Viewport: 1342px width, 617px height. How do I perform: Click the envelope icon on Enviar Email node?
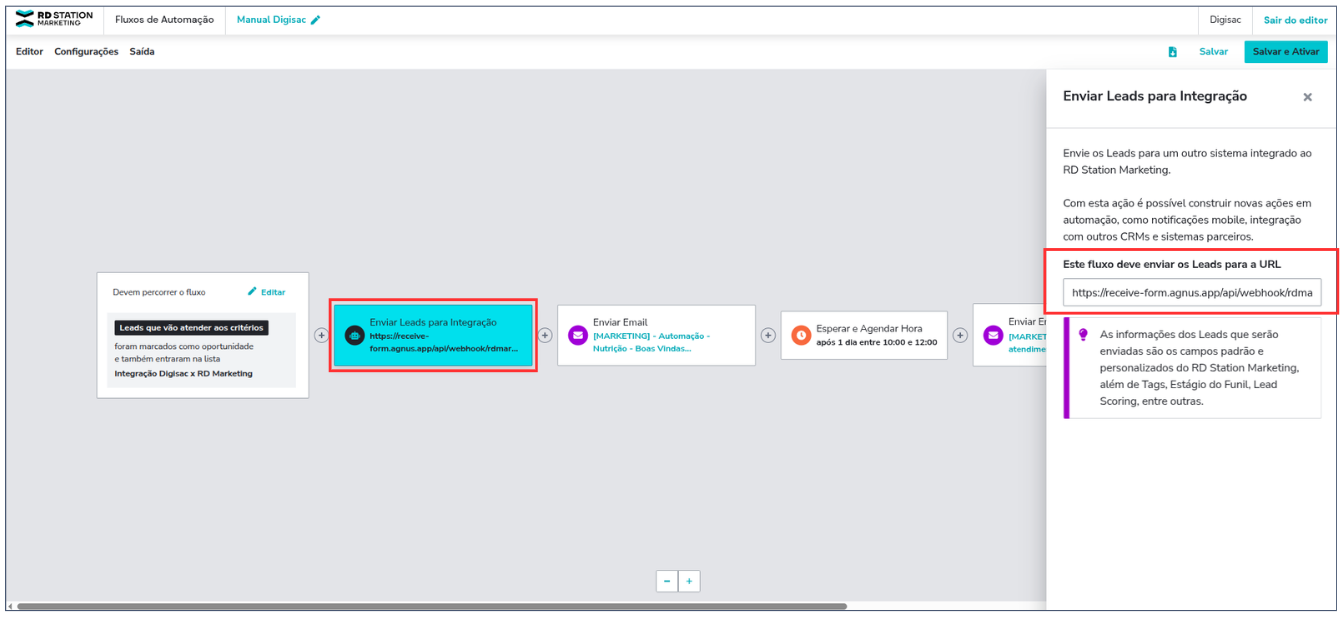(x=577, y=335)
